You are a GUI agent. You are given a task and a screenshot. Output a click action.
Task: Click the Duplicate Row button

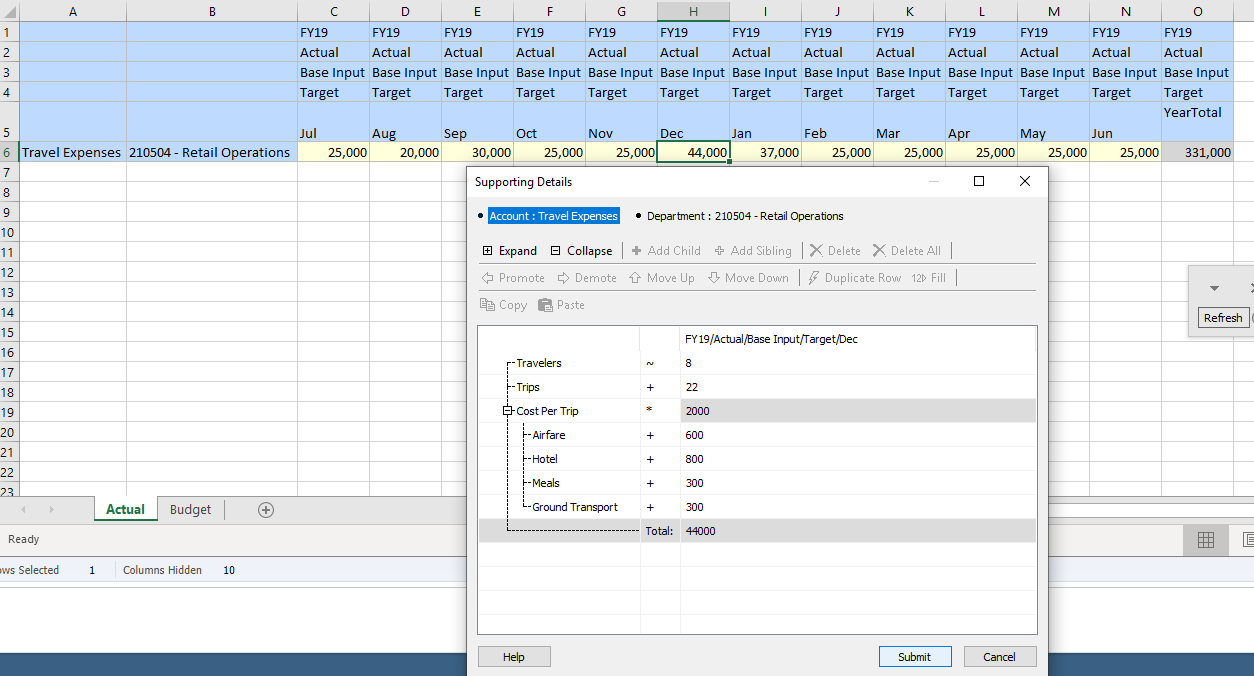(854, 278)
